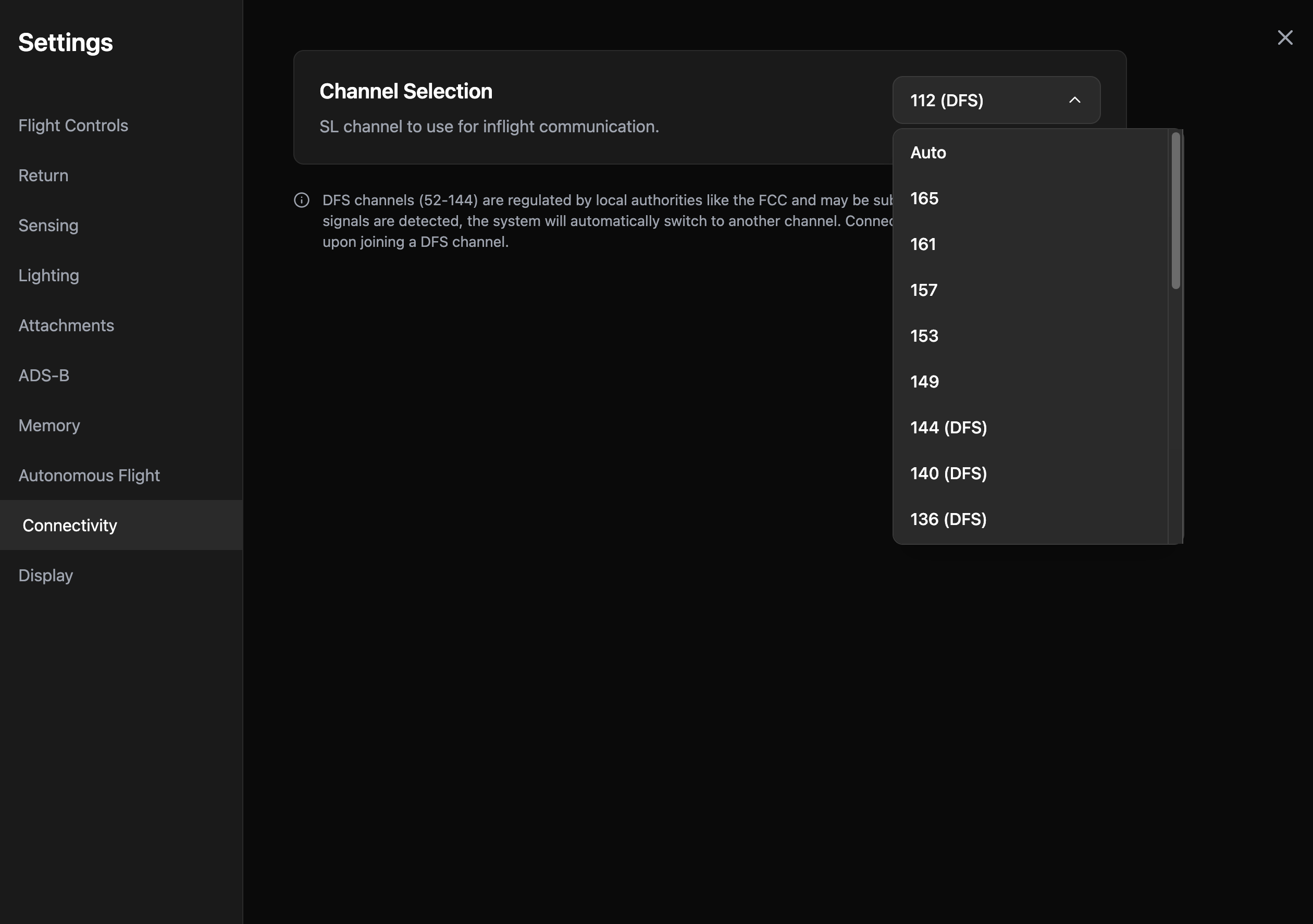Select the 140 (DFS) channel option
This screenshot has width=1313, height=924.
pos(1030,473)
